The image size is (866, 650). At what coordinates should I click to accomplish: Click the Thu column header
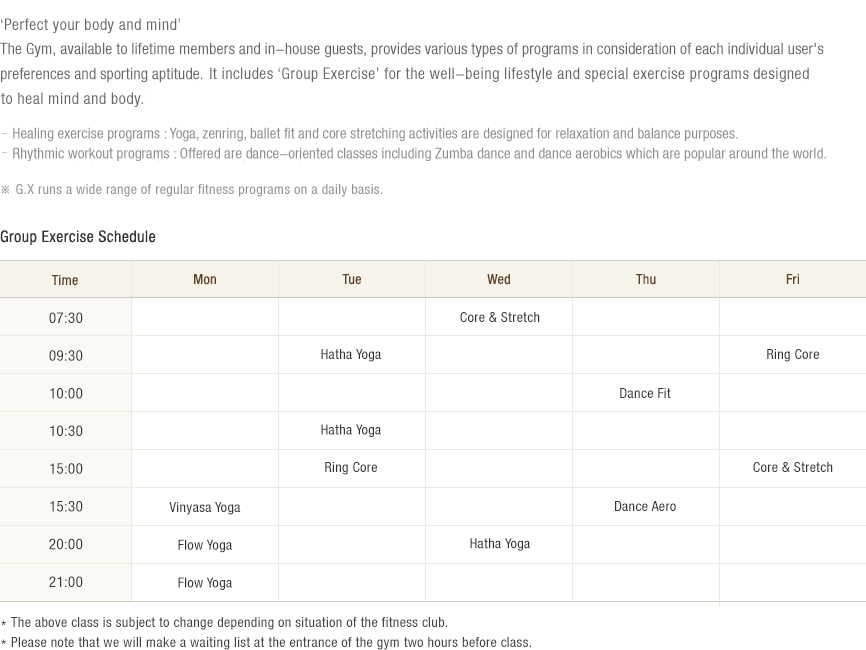pyautogui.click(x=646, y=279)
